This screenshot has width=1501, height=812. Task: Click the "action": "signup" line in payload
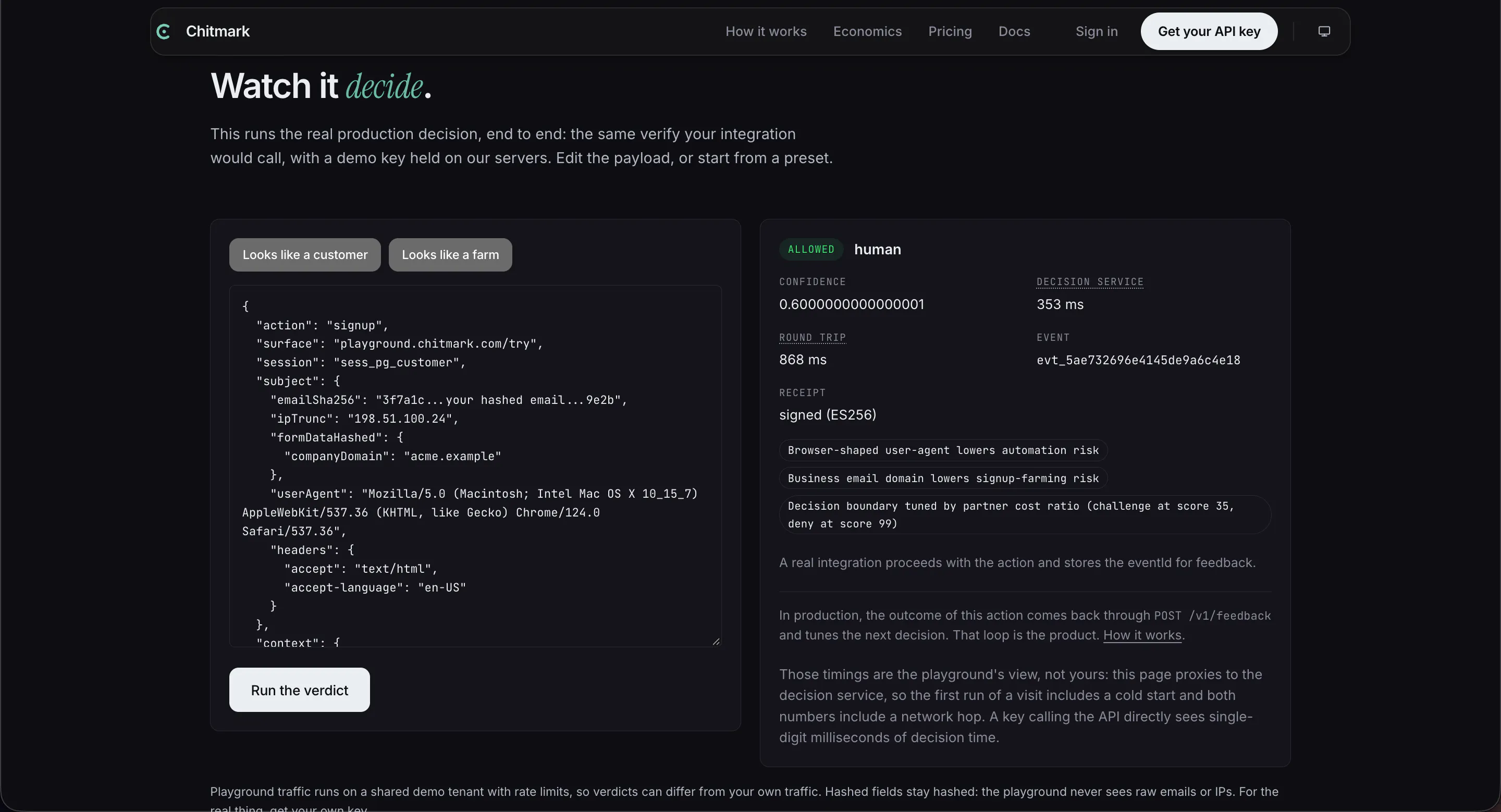322,325
